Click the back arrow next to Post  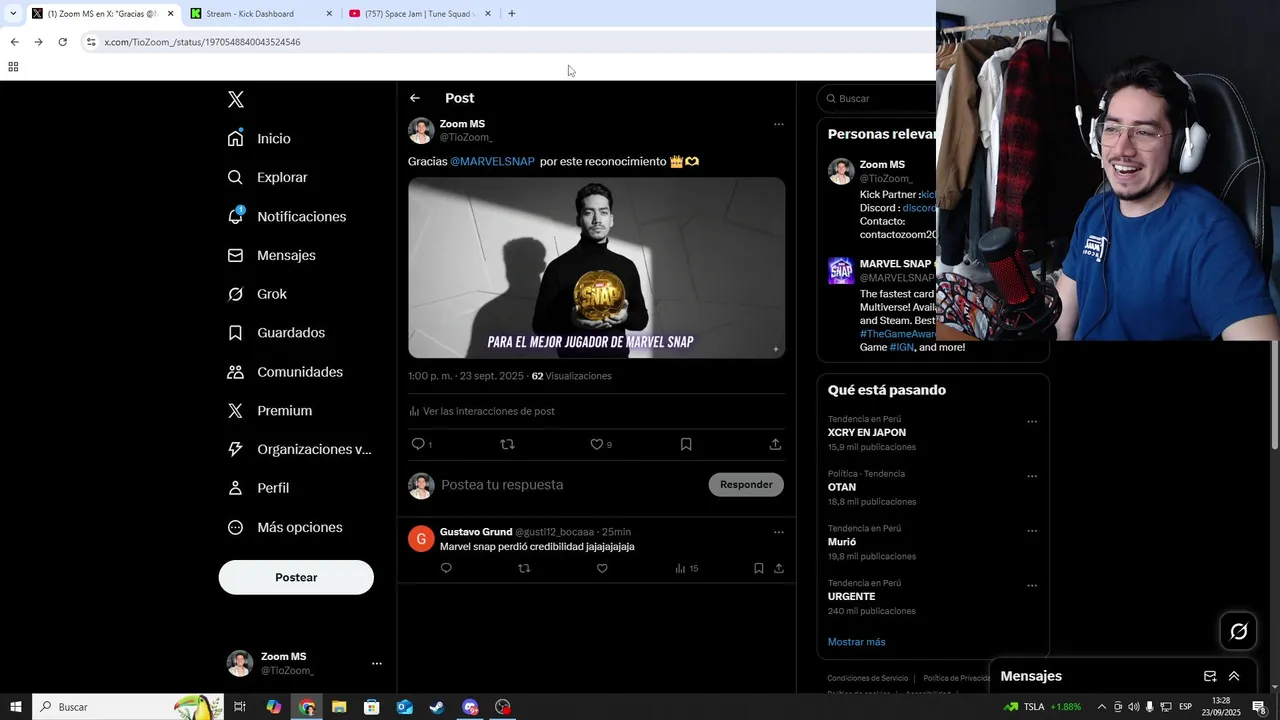415,98
